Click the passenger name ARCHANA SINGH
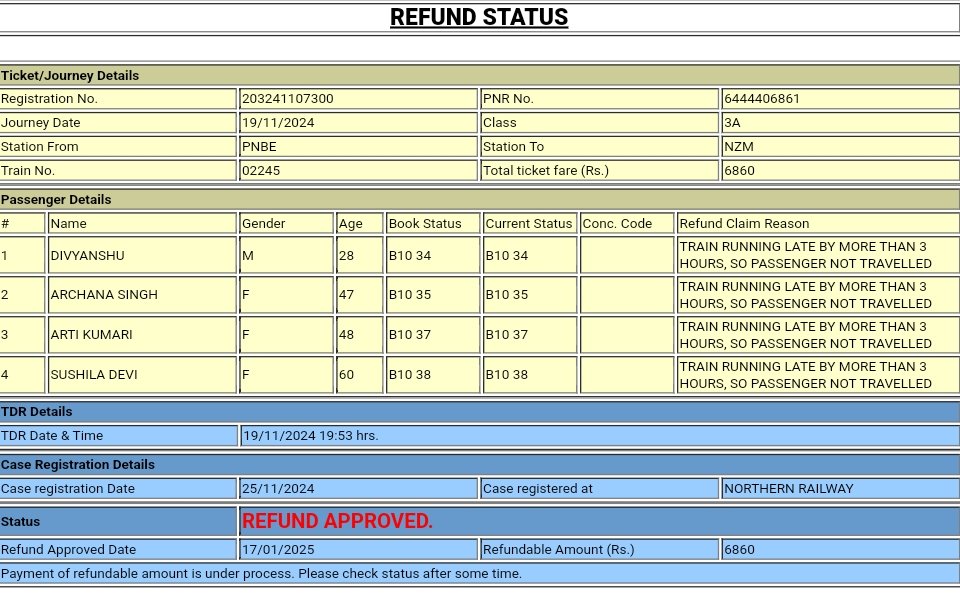This screenshot has width=960, height=602. coord(104,295)
